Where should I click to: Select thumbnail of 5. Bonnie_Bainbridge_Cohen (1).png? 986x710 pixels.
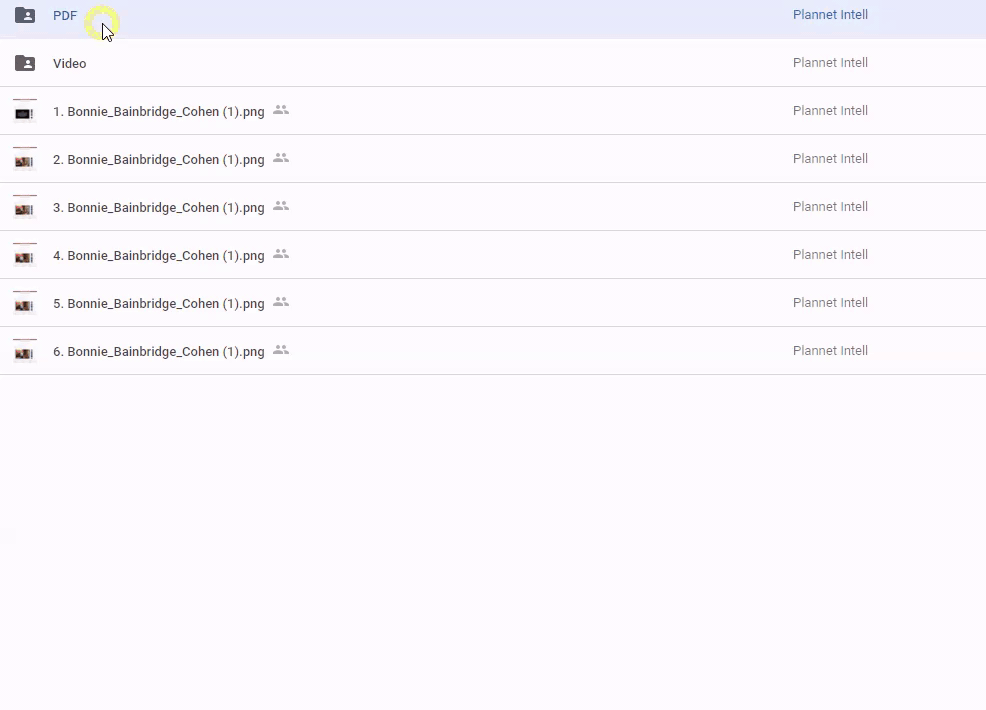tap(25, 303)
